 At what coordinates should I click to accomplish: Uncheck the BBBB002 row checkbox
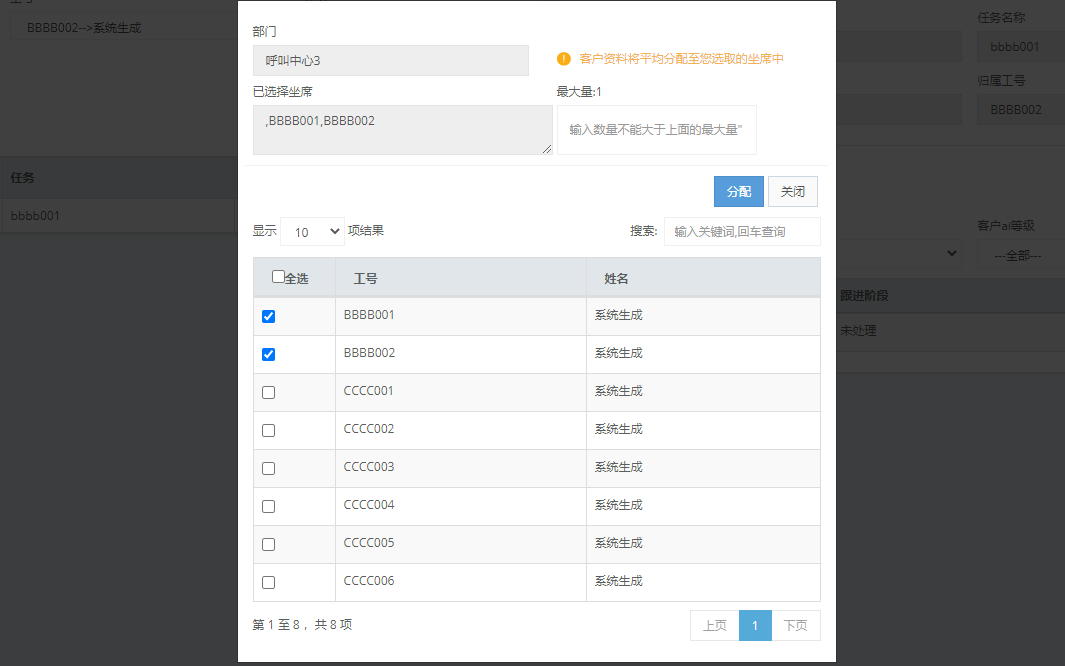click(x=268, y=354)
